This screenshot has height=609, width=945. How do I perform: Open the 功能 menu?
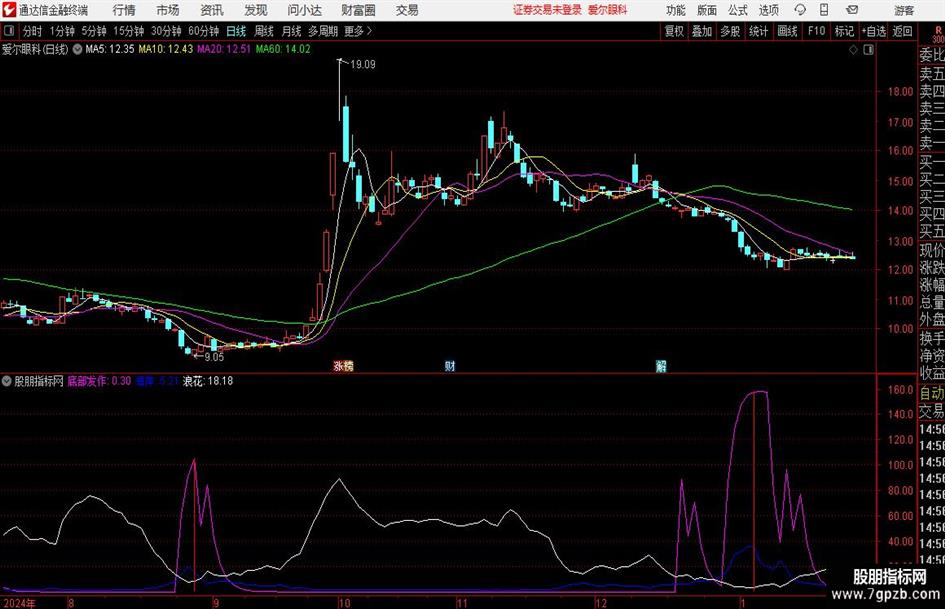(676, 10)
